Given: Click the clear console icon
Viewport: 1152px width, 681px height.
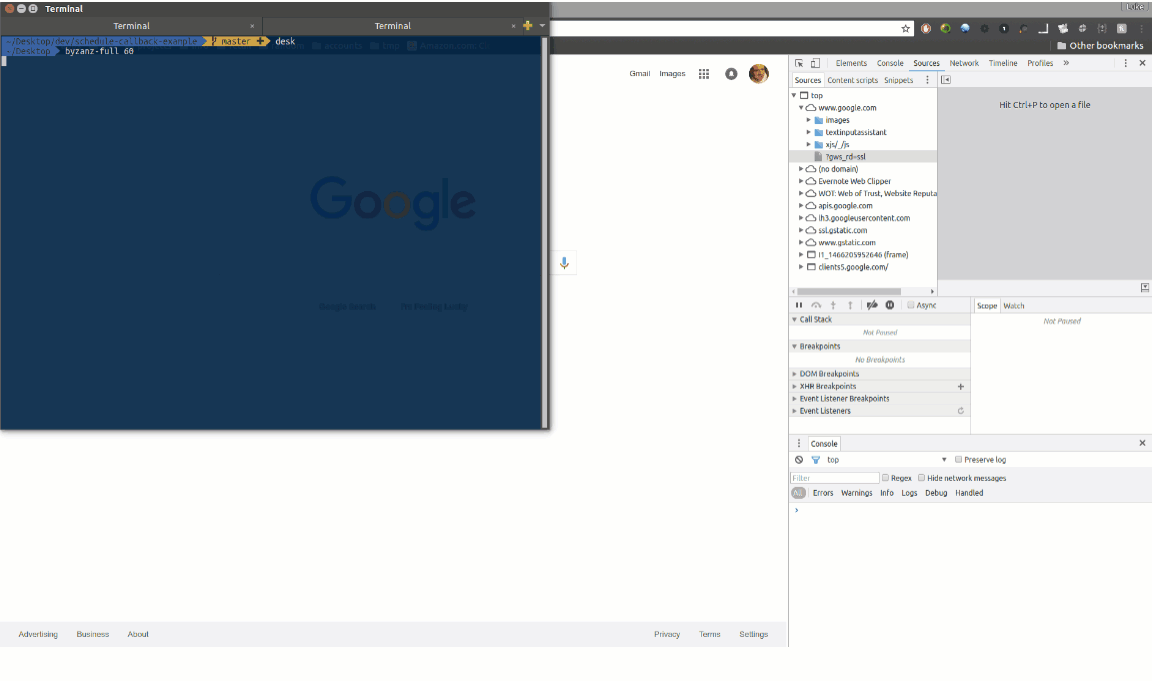Looking at the screenshot, I should click(x=797, y=459).
